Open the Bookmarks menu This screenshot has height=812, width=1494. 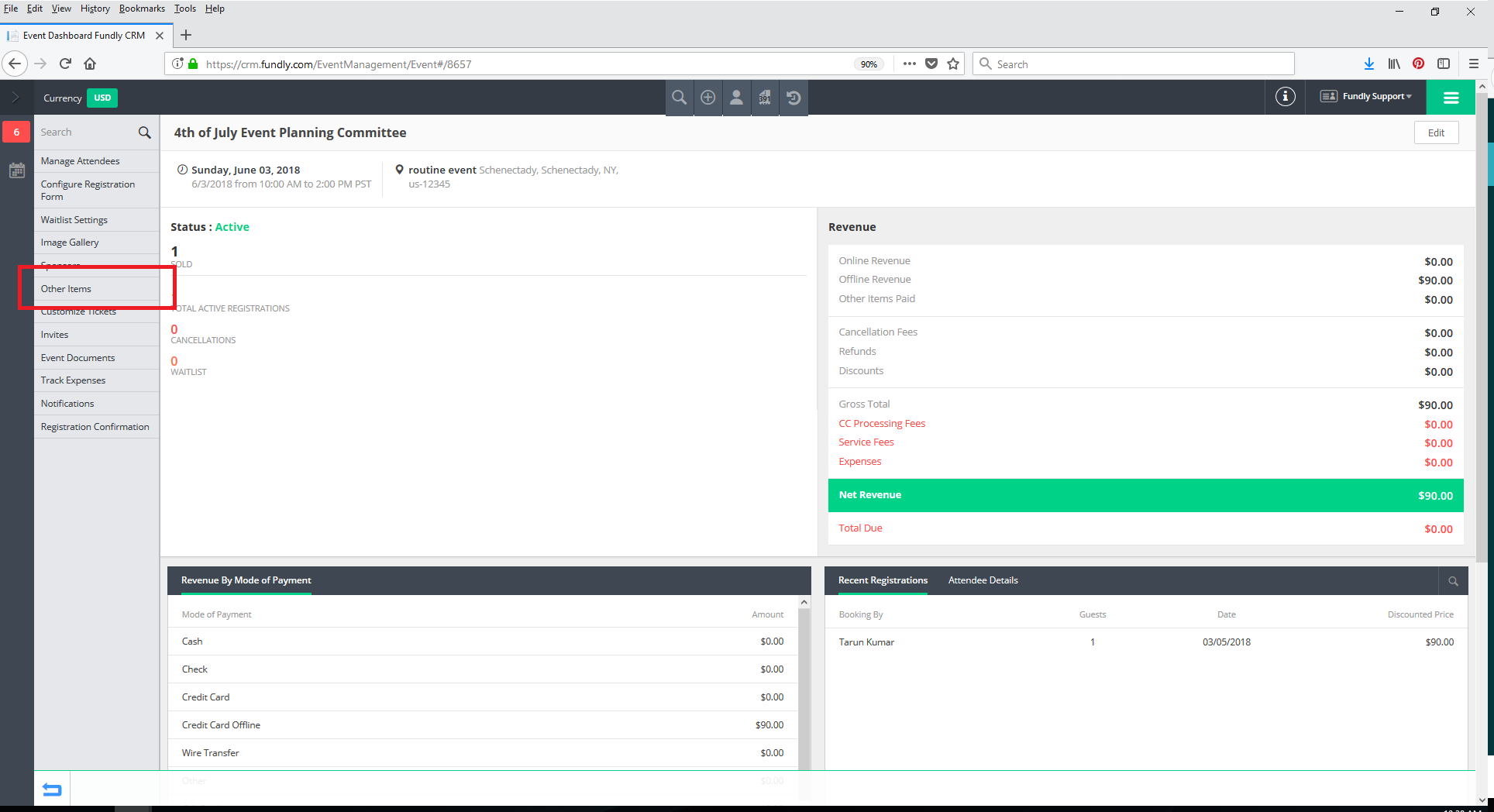click(x=142, y=9)
